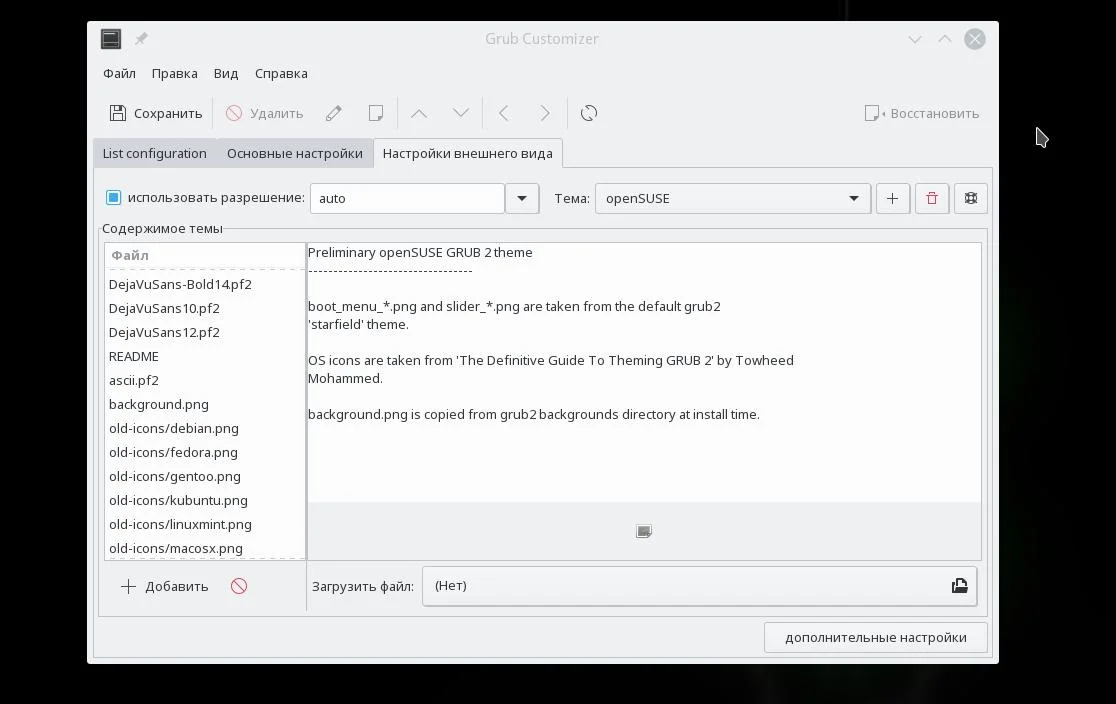Click the red prohibit icon near Добавить
Screen dimensions: 1116x704
(x=239, y=586)
